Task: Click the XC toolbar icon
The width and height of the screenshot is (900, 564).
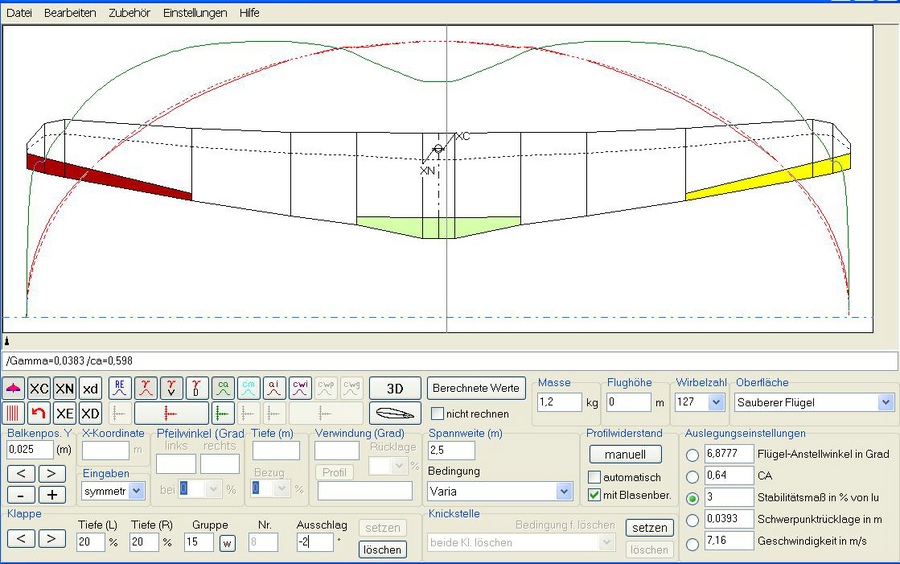Action: [39, 388]
